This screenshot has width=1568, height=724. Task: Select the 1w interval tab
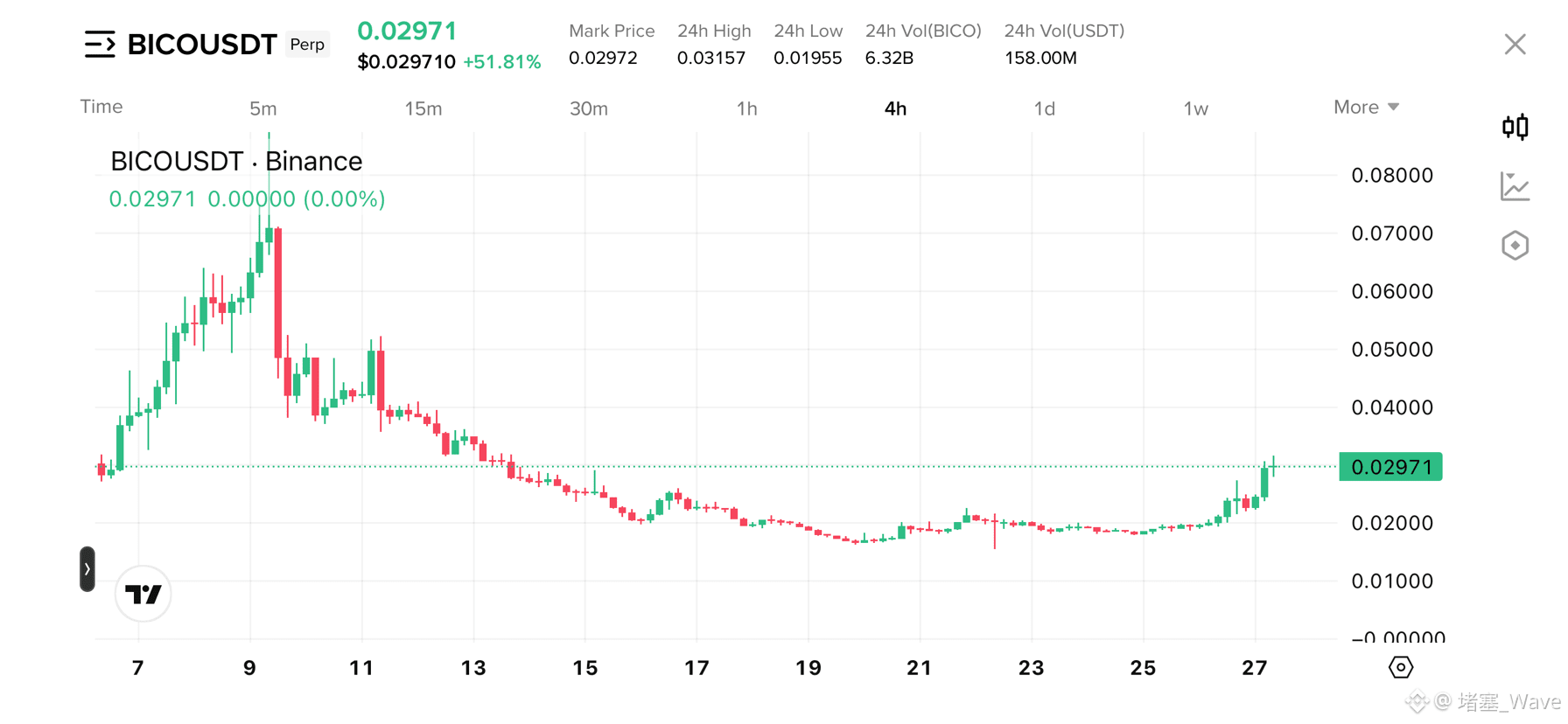point(1196,108)
